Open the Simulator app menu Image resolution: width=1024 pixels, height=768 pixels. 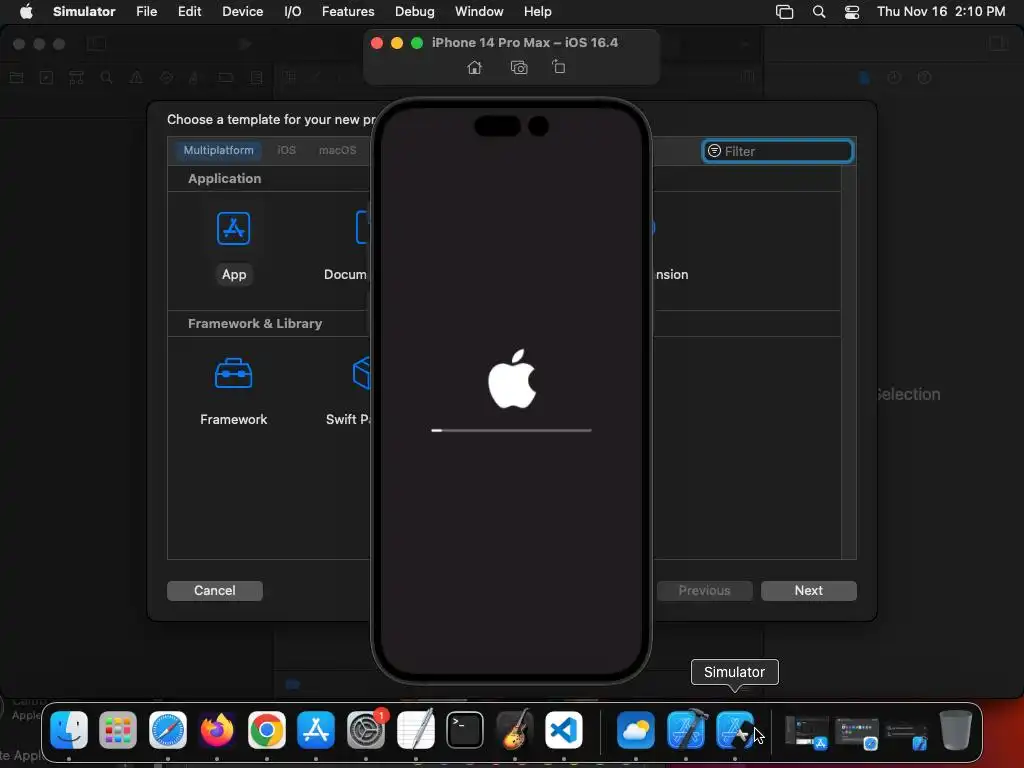click(84, 12)
